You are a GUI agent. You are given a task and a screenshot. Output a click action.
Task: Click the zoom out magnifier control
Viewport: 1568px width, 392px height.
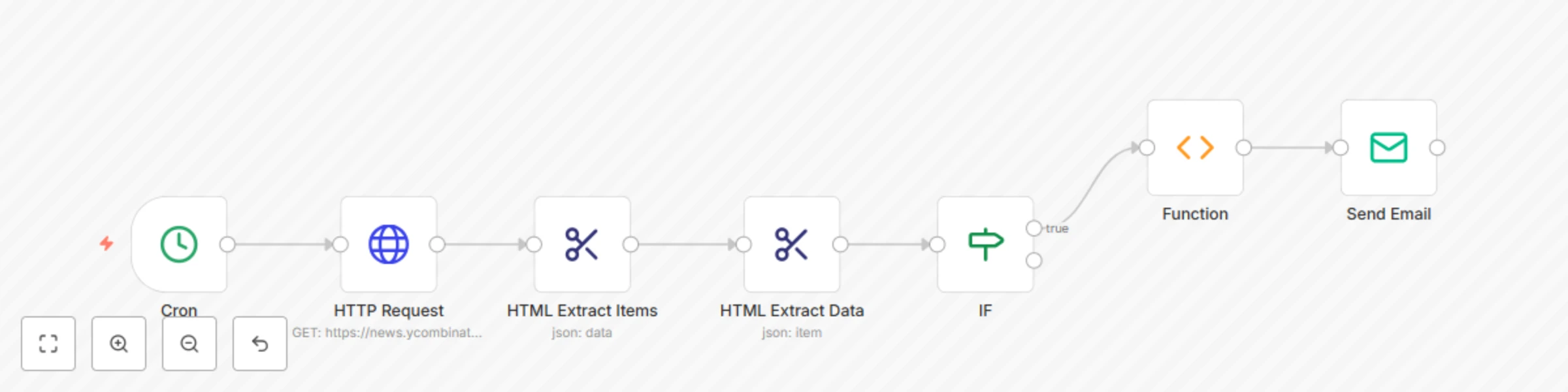coord(188,343)
